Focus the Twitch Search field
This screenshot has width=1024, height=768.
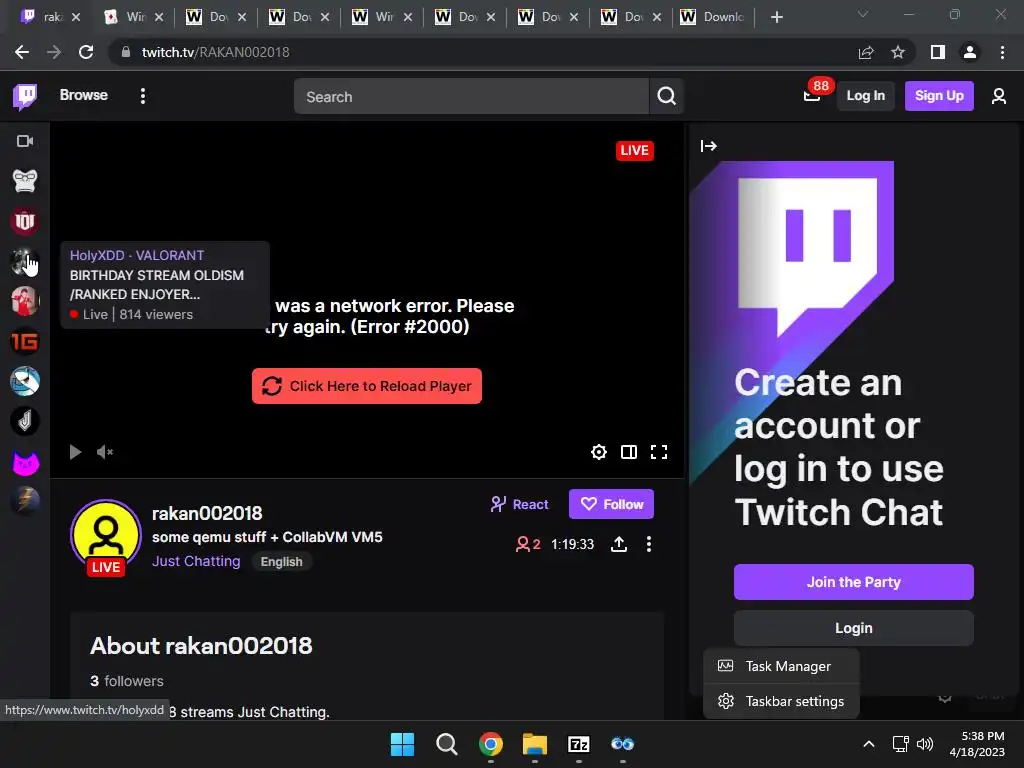coord(471,97)
